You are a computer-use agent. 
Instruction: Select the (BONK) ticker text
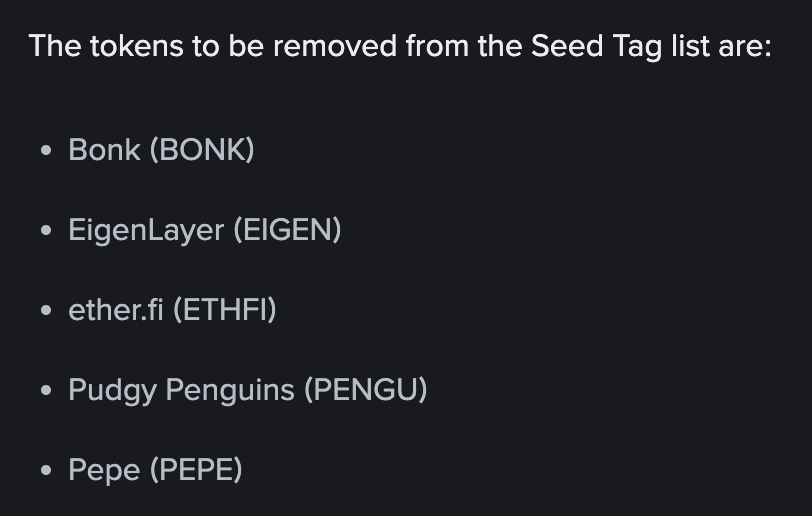202,150
